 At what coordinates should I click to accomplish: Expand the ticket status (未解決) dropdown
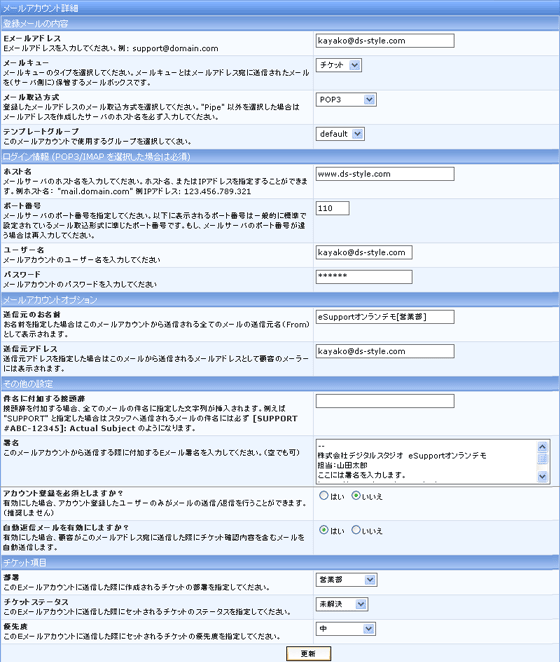point(342,604)
